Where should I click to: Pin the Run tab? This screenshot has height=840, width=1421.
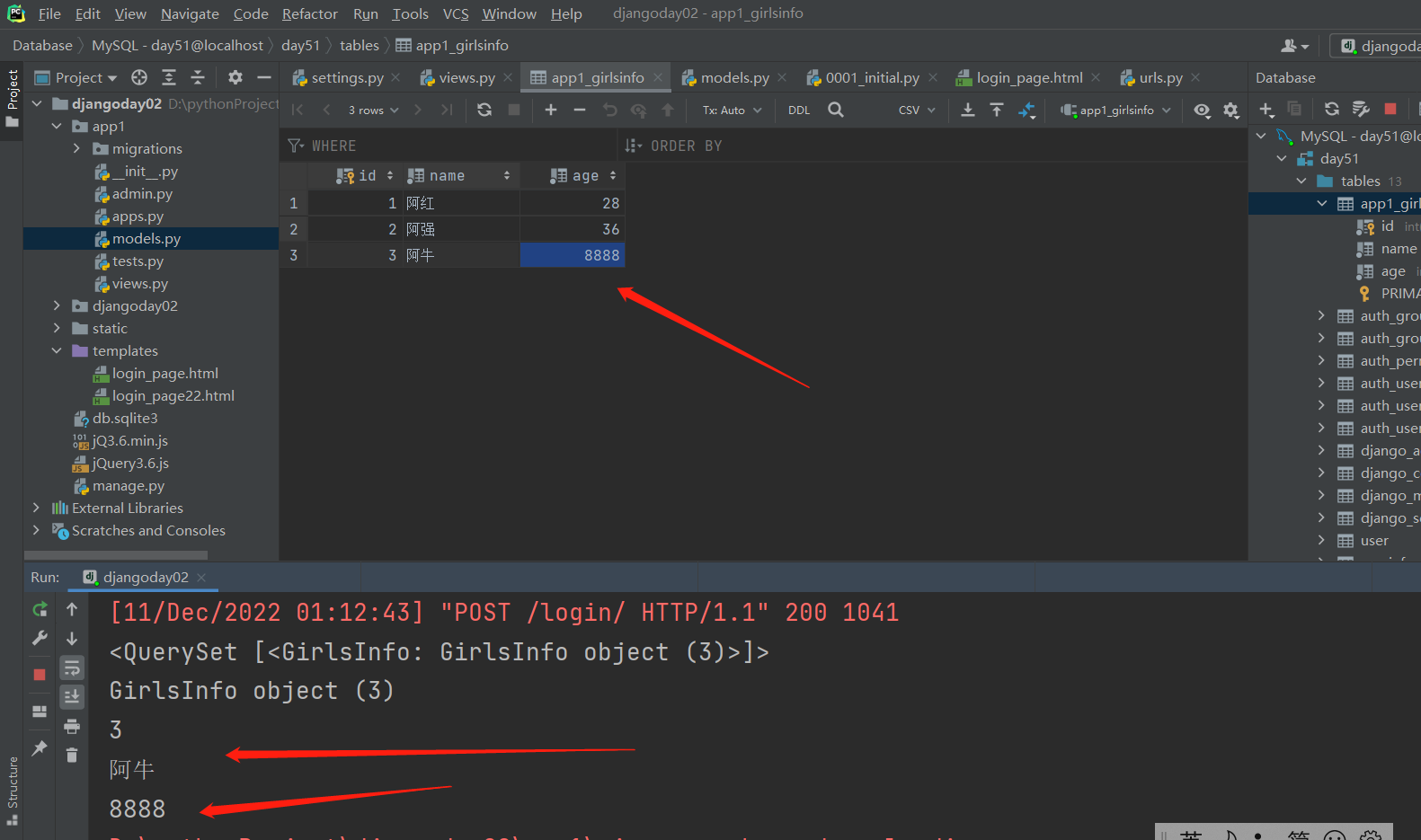pos(40,747)
